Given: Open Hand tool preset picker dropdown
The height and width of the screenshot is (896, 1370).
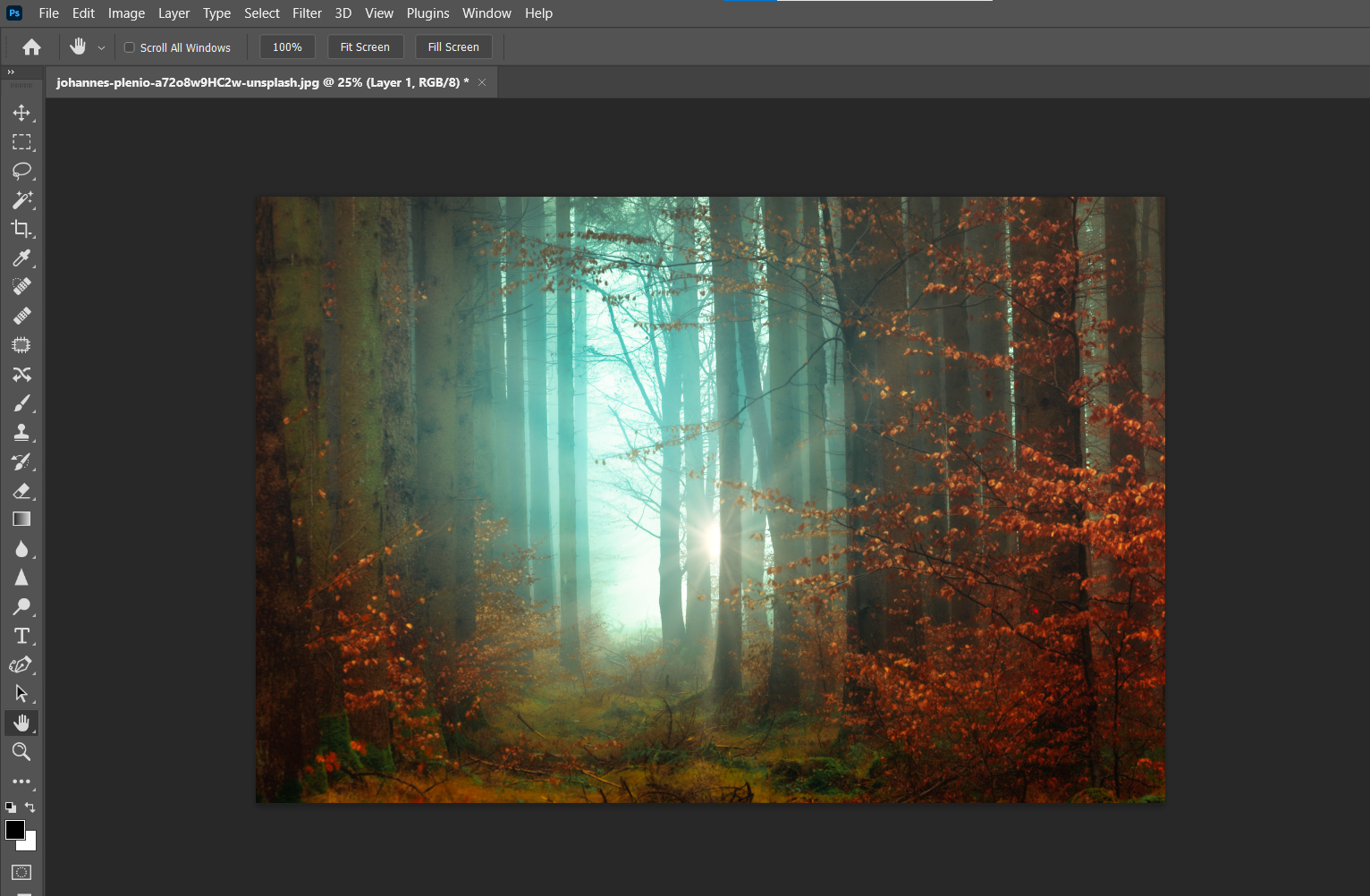Looking at the screenshot, I should click(101, 47).
